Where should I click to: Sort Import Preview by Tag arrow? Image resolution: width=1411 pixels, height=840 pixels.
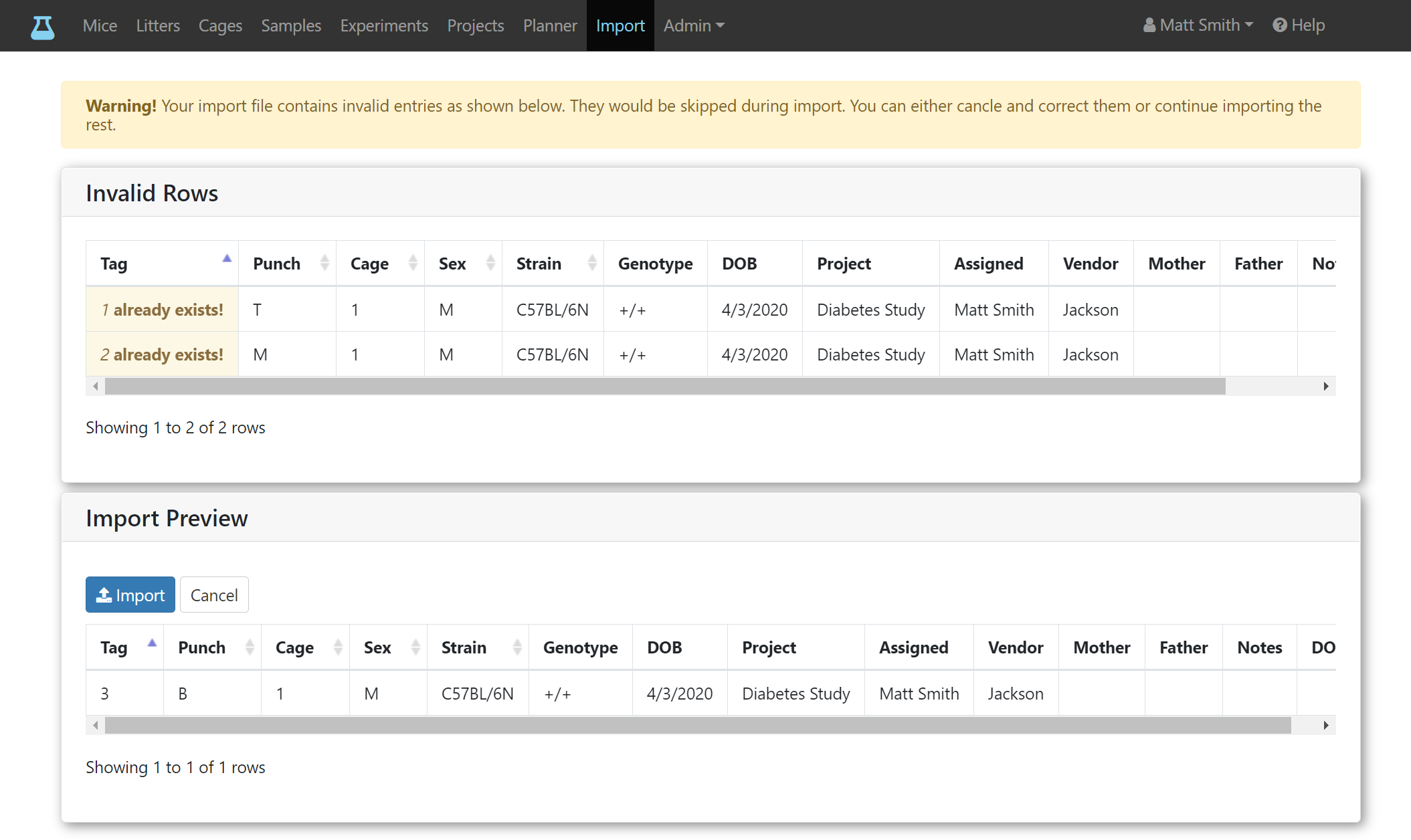[x=152, y=643]
